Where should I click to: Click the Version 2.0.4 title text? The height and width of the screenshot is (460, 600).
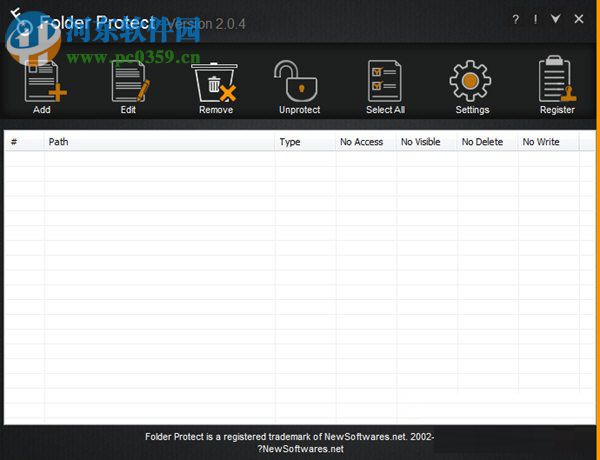pyautogui.click(x=207, y=24)
